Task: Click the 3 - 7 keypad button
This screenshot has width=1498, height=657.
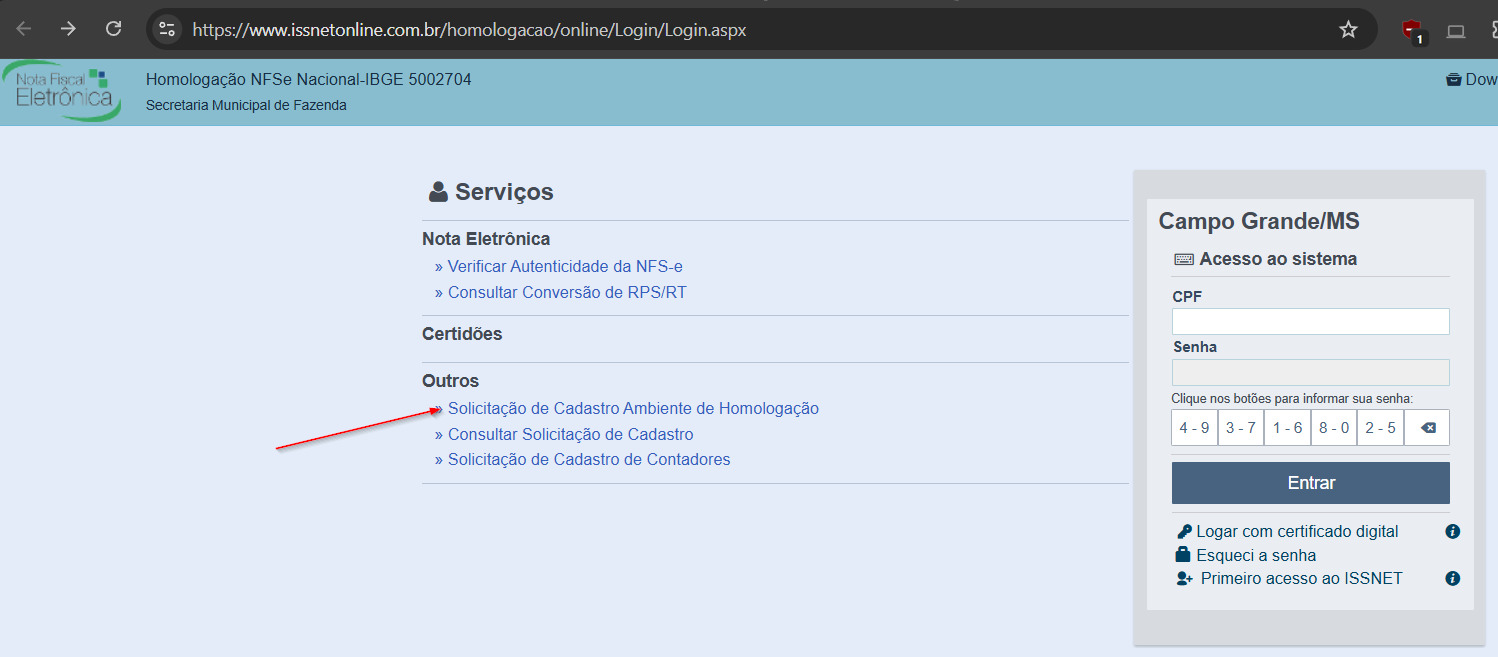Action: pyautogui.click(x=1241, y=427)
